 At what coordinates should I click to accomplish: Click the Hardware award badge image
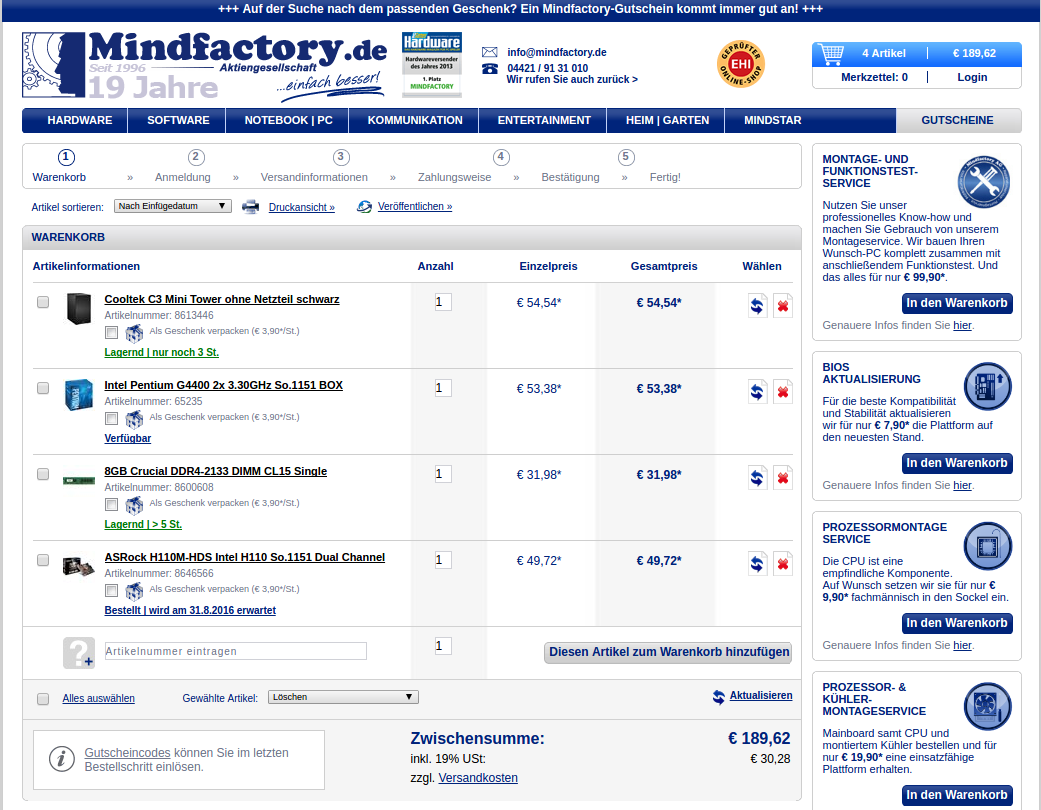pos(432,64)
